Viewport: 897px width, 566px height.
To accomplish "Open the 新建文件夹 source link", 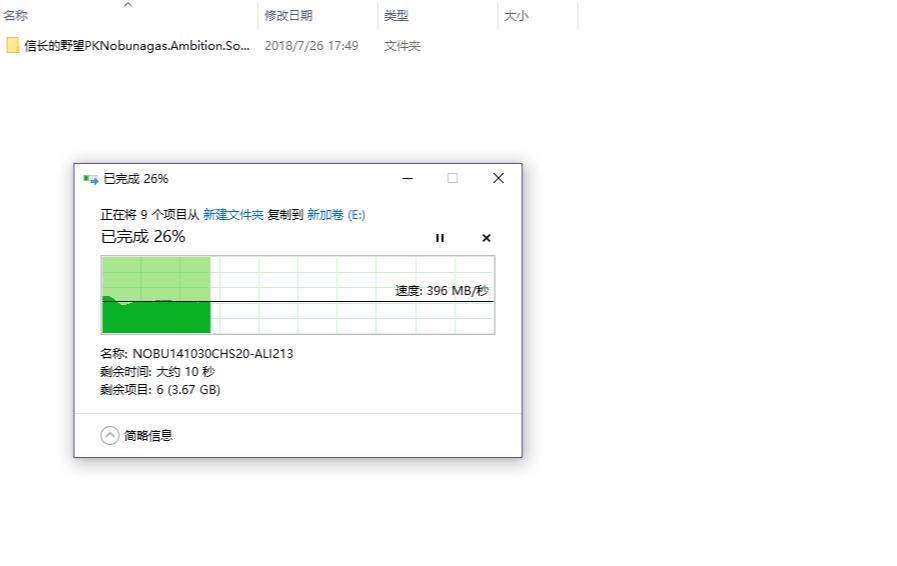I will [x=233, y=215].
